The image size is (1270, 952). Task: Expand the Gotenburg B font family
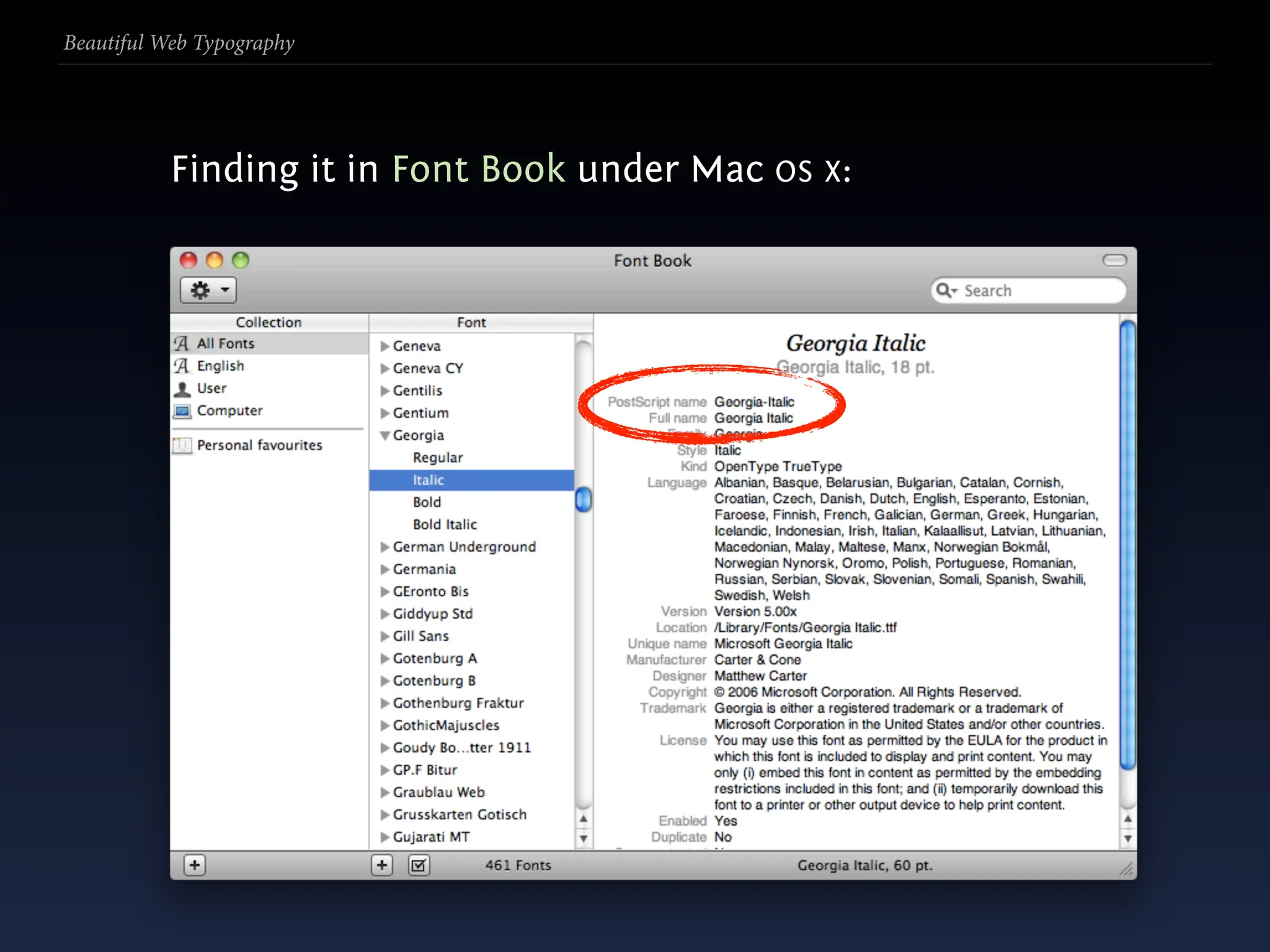click(x=385, y=681)
